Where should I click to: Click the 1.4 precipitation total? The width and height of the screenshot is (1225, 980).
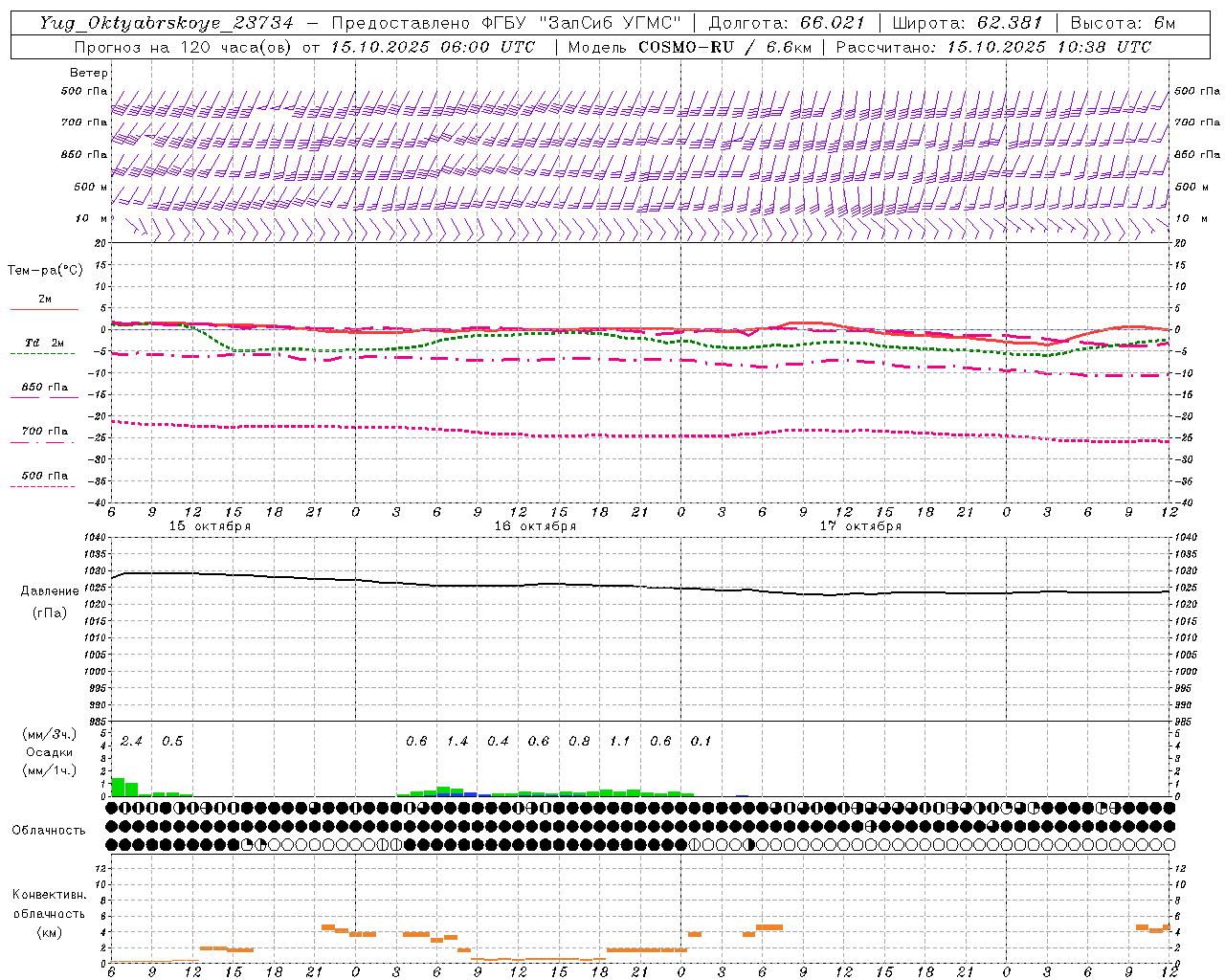point(457,742)
